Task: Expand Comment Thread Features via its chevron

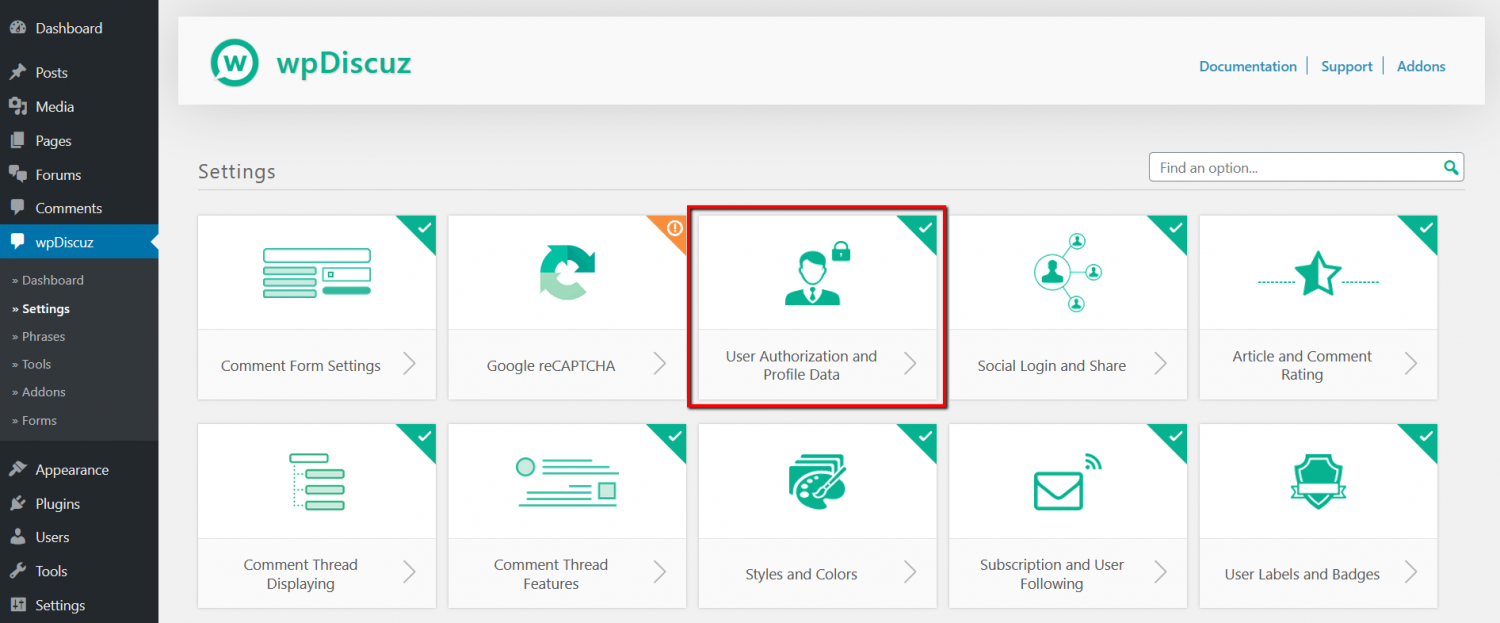Action: pyautogui.click(x=660, y=573)
